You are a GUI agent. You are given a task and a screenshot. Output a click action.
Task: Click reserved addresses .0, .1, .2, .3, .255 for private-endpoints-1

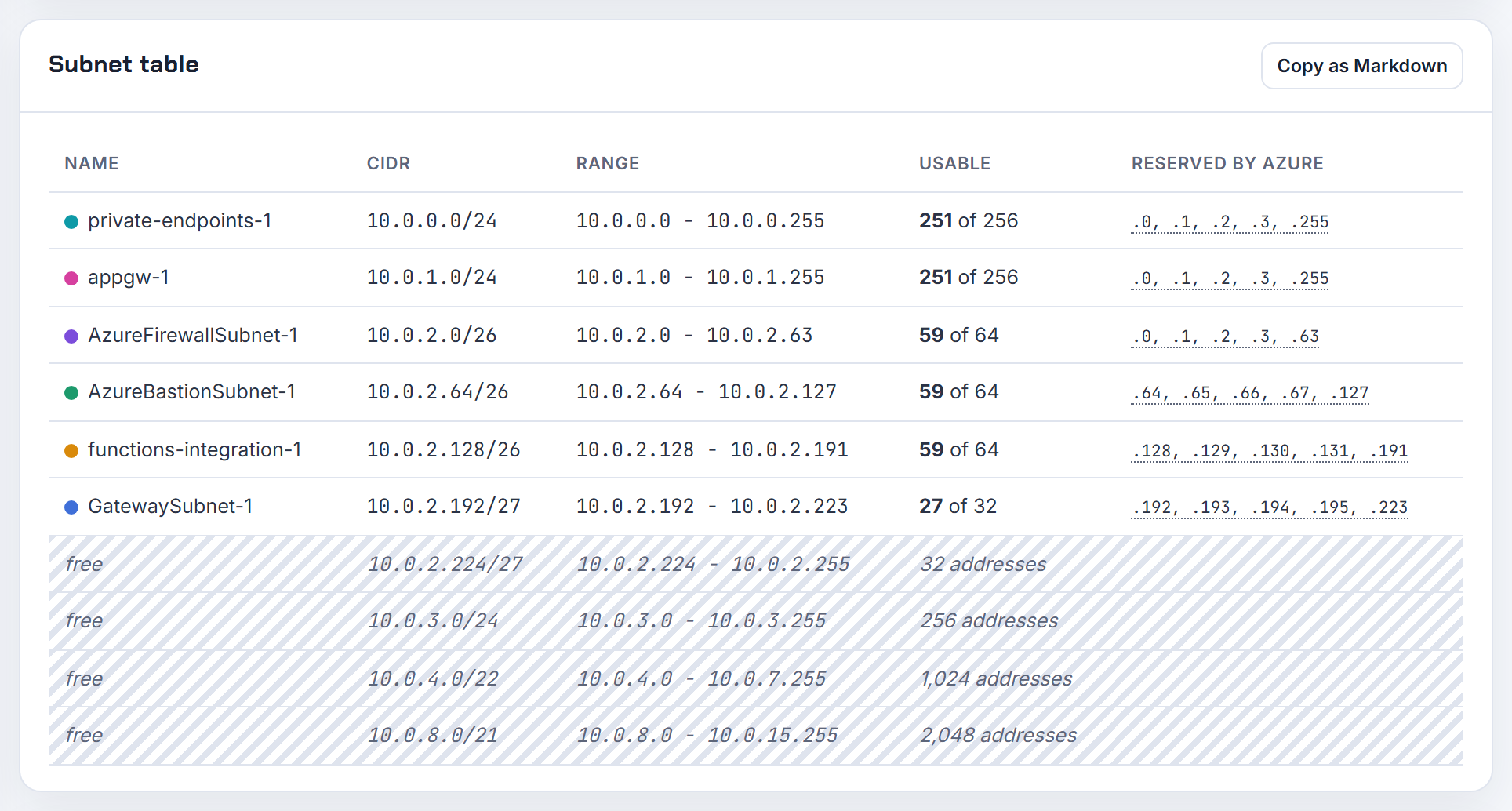coord(1230,223)
